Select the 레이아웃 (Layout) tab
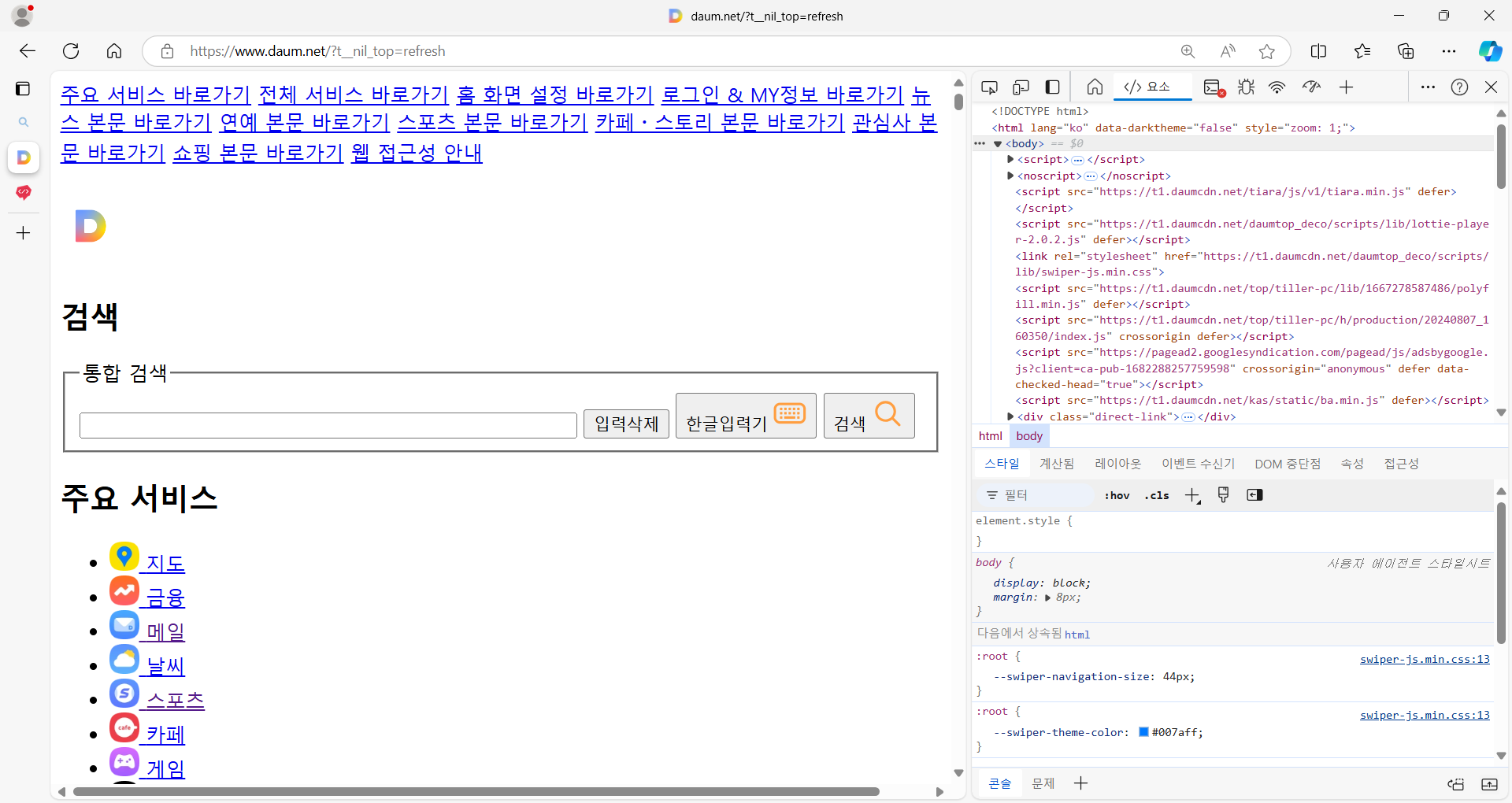 click(1117, 464)
